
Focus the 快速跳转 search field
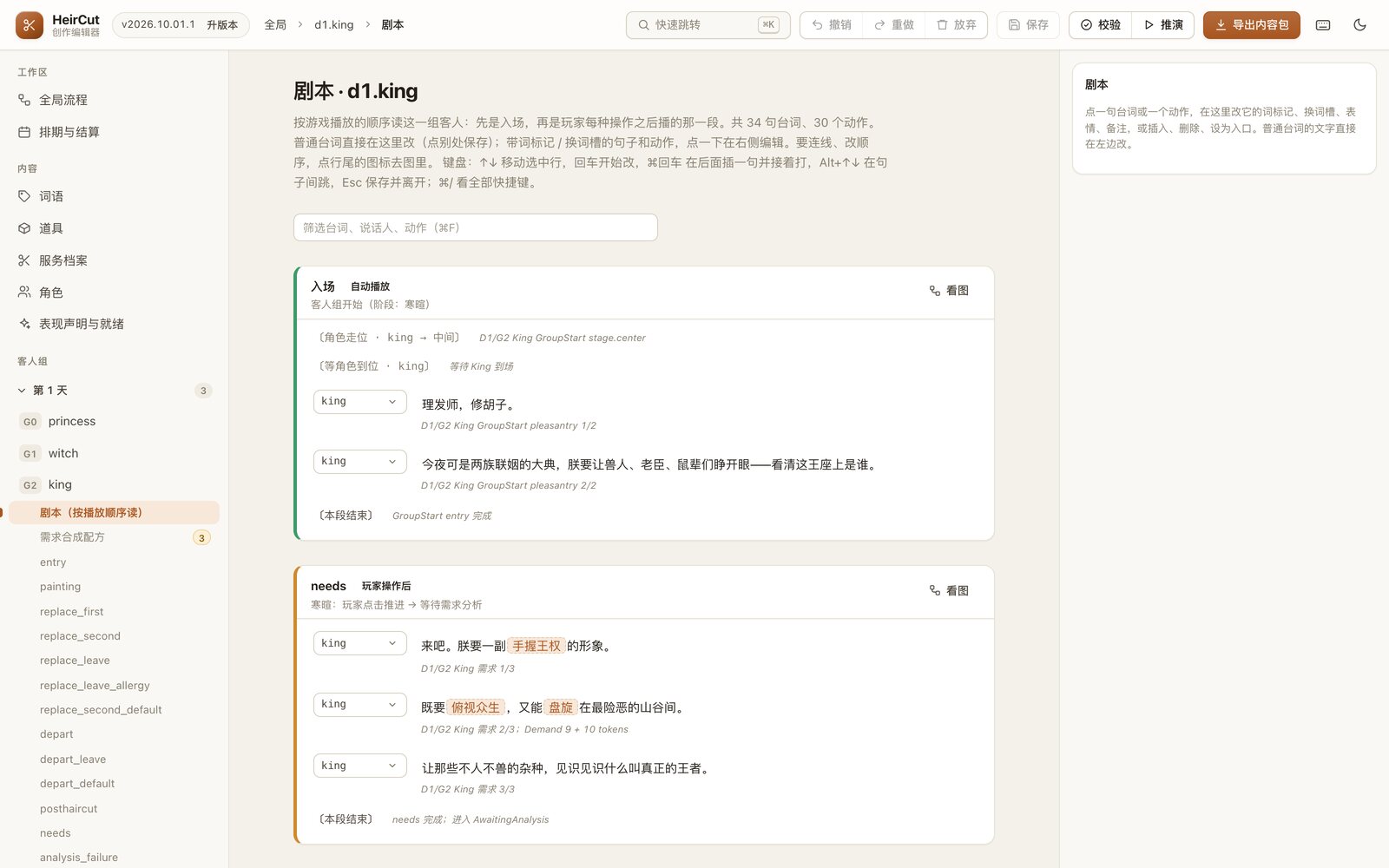(x=708, y=25)
